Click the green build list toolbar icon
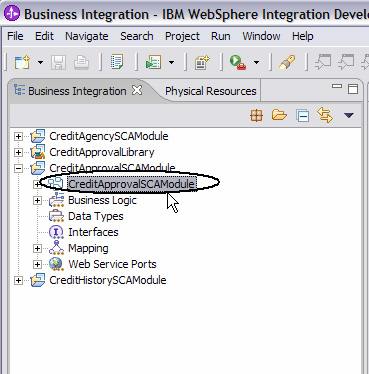This screenshot has width=369, height=374. [153, 62]
